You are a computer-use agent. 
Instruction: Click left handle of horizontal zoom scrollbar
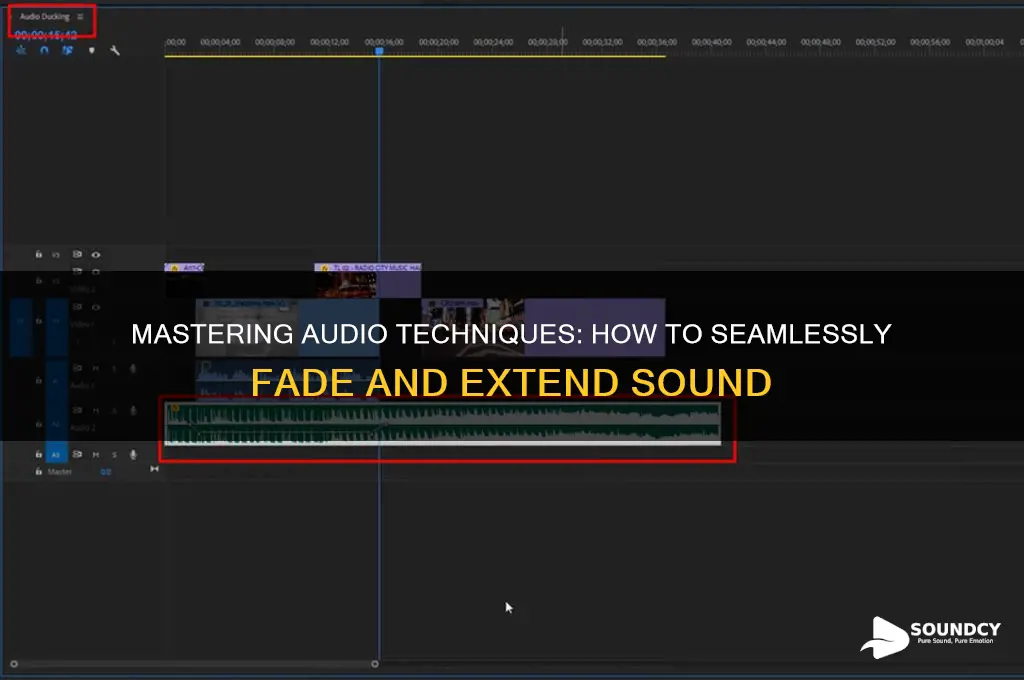[x=14, y=664]
